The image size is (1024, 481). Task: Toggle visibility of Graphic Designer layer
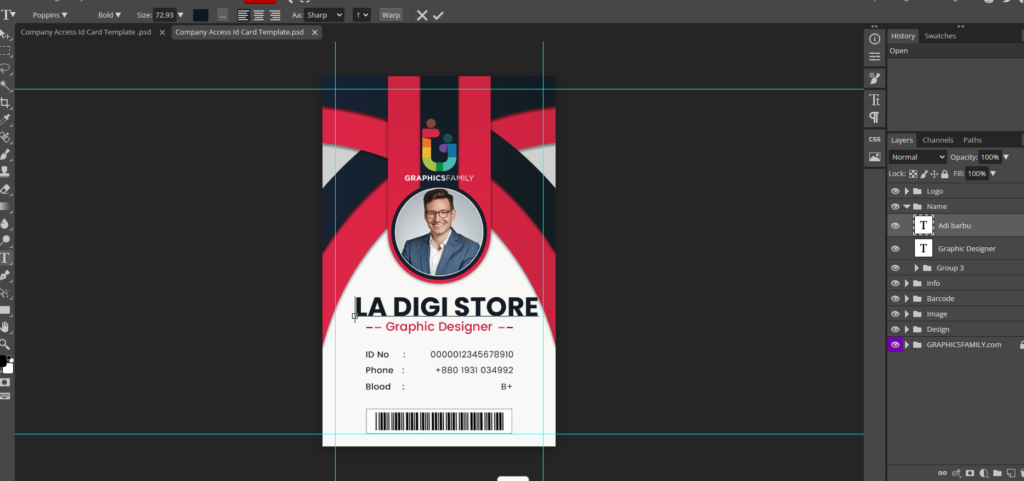coord(895,248)
